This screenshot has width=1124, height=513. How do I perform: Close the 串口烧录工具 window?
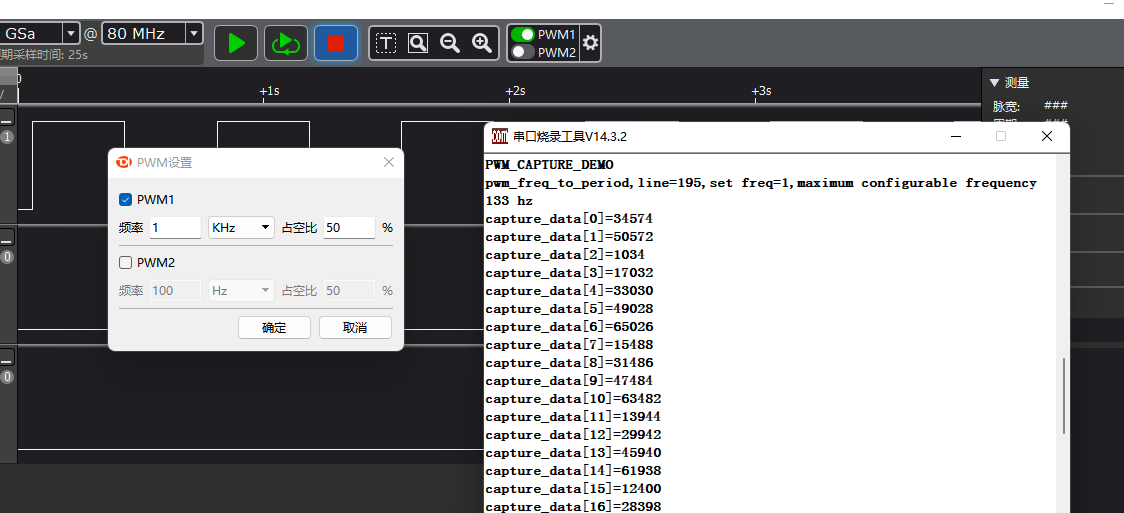(1047, 136)
